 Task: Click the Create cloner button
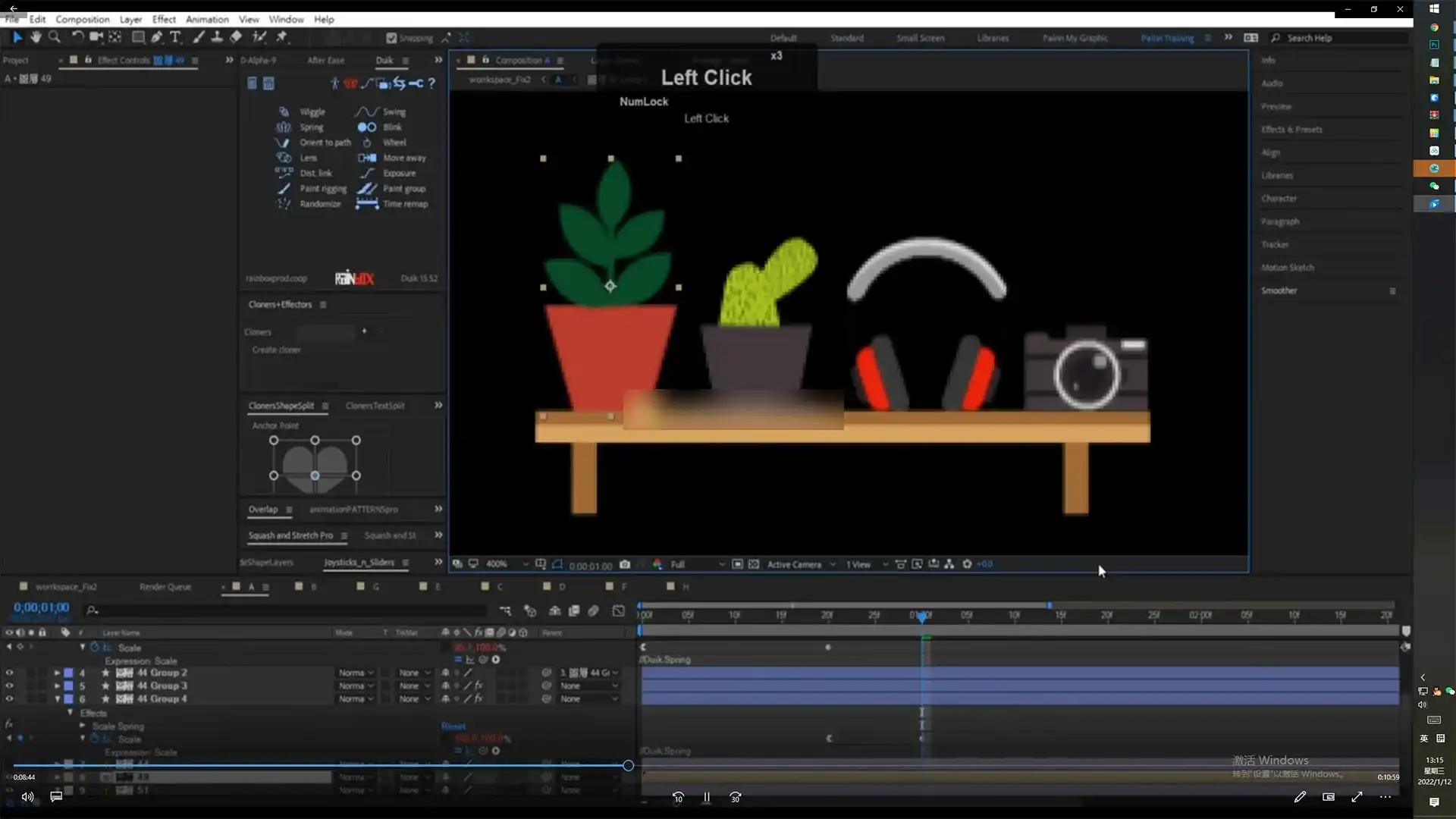276,350
